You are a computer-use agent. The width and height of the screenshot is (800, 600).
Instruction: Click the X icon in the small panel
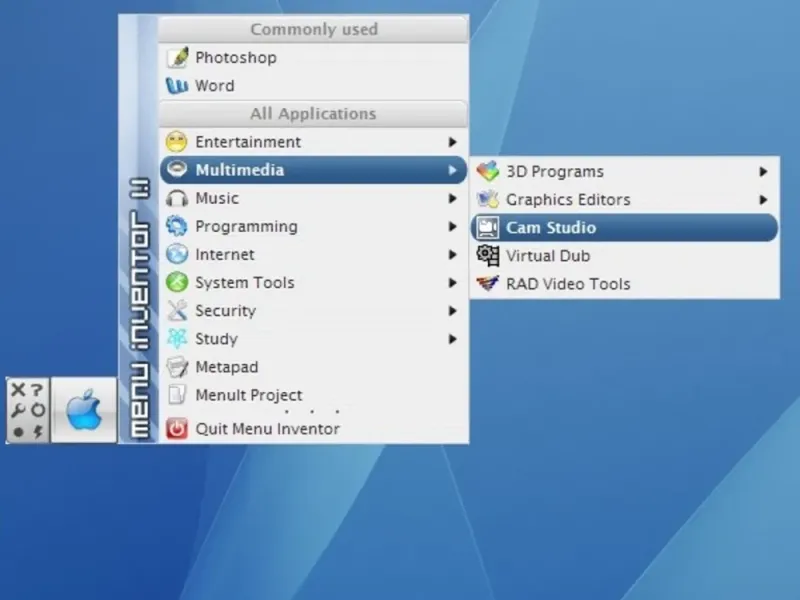pos(18,390)
